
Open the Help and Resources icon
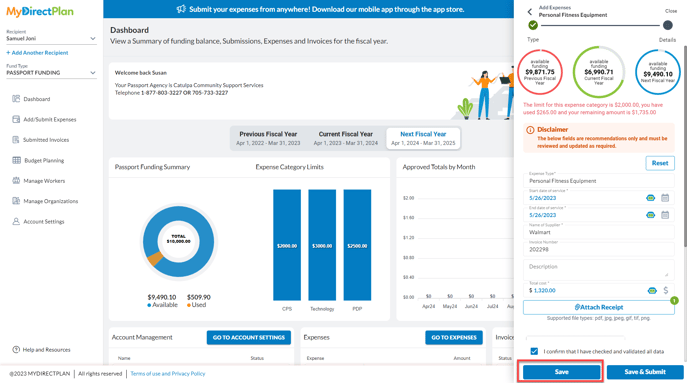(x=16, y=349)
